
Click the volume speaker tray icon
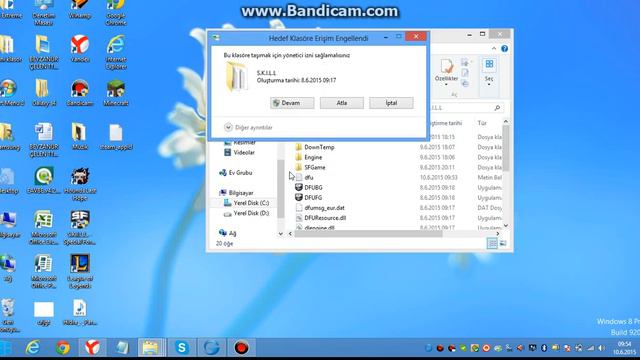coord(602,348)
